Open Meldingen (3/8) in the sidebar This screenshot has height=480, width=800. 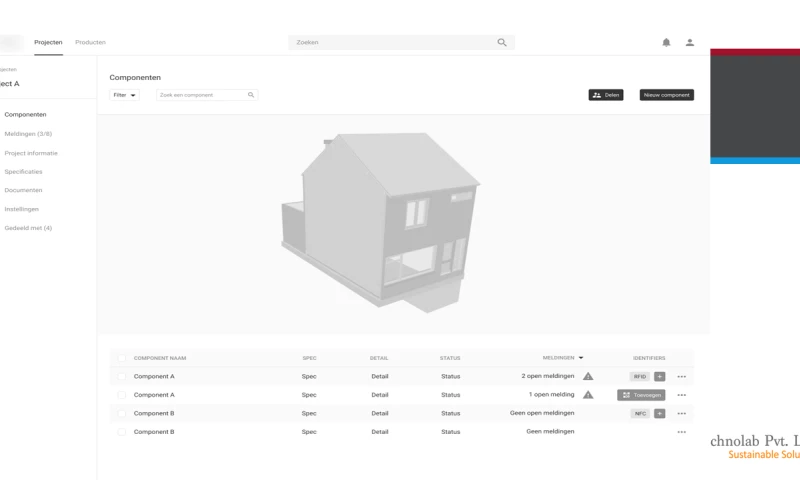coord(28,134)
